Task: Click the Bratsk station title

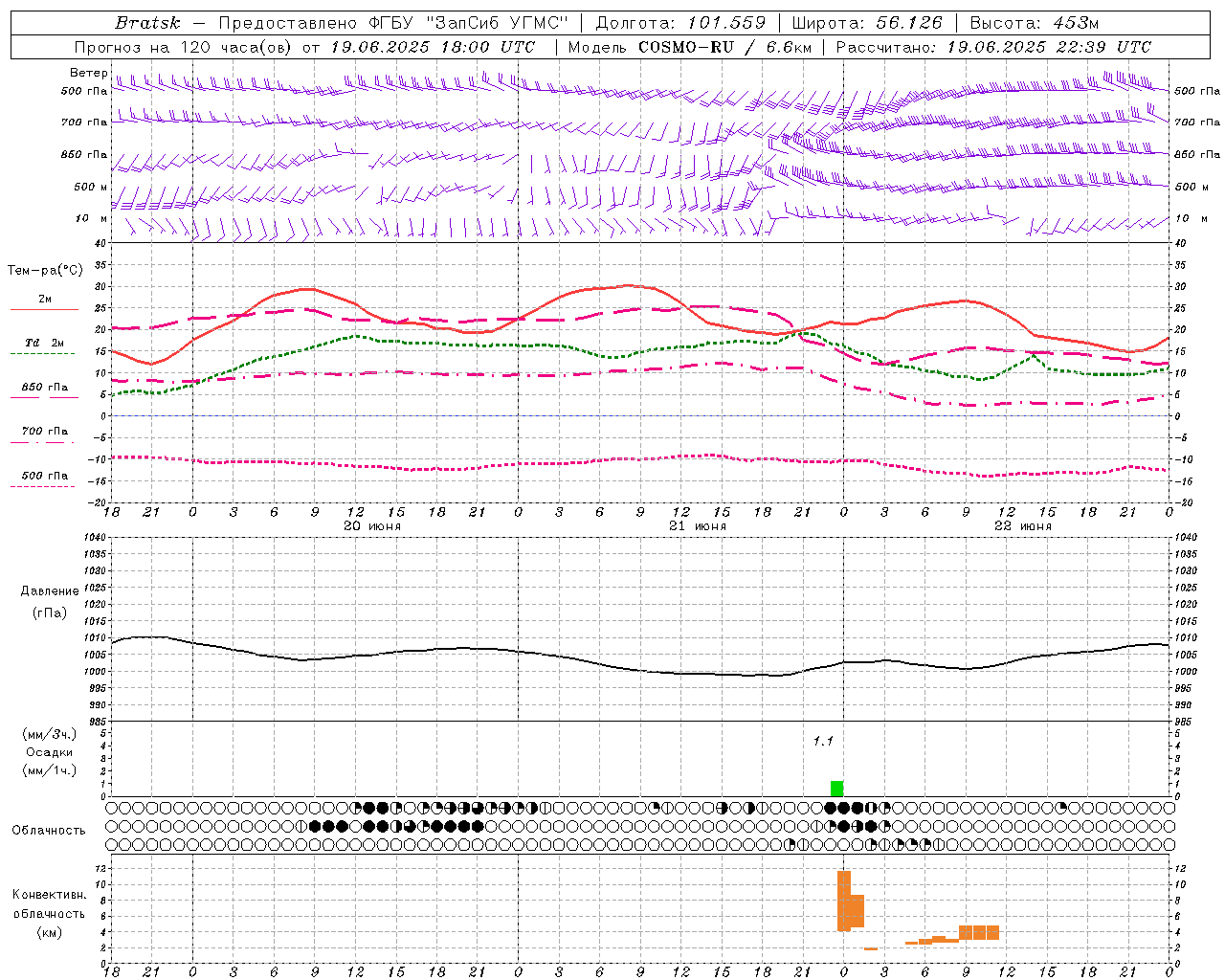Action: [147, 23]
